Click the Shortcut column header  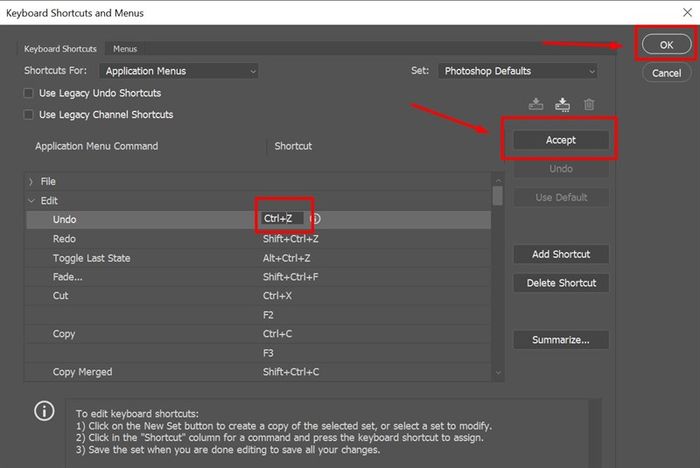(293, 146)
